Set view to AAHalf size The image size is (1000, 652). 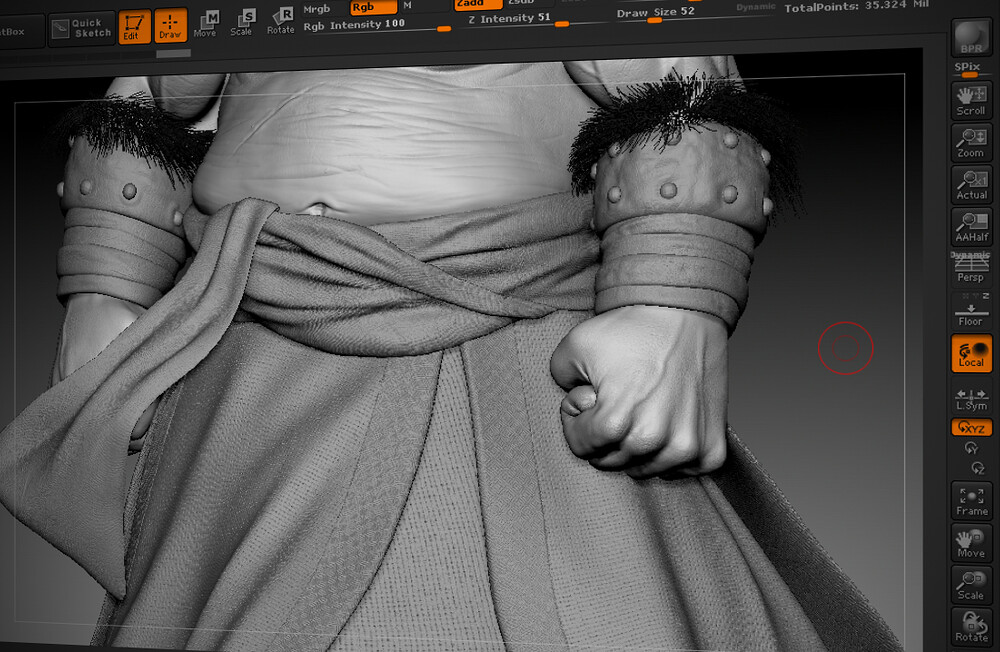(x=971, y=227)
